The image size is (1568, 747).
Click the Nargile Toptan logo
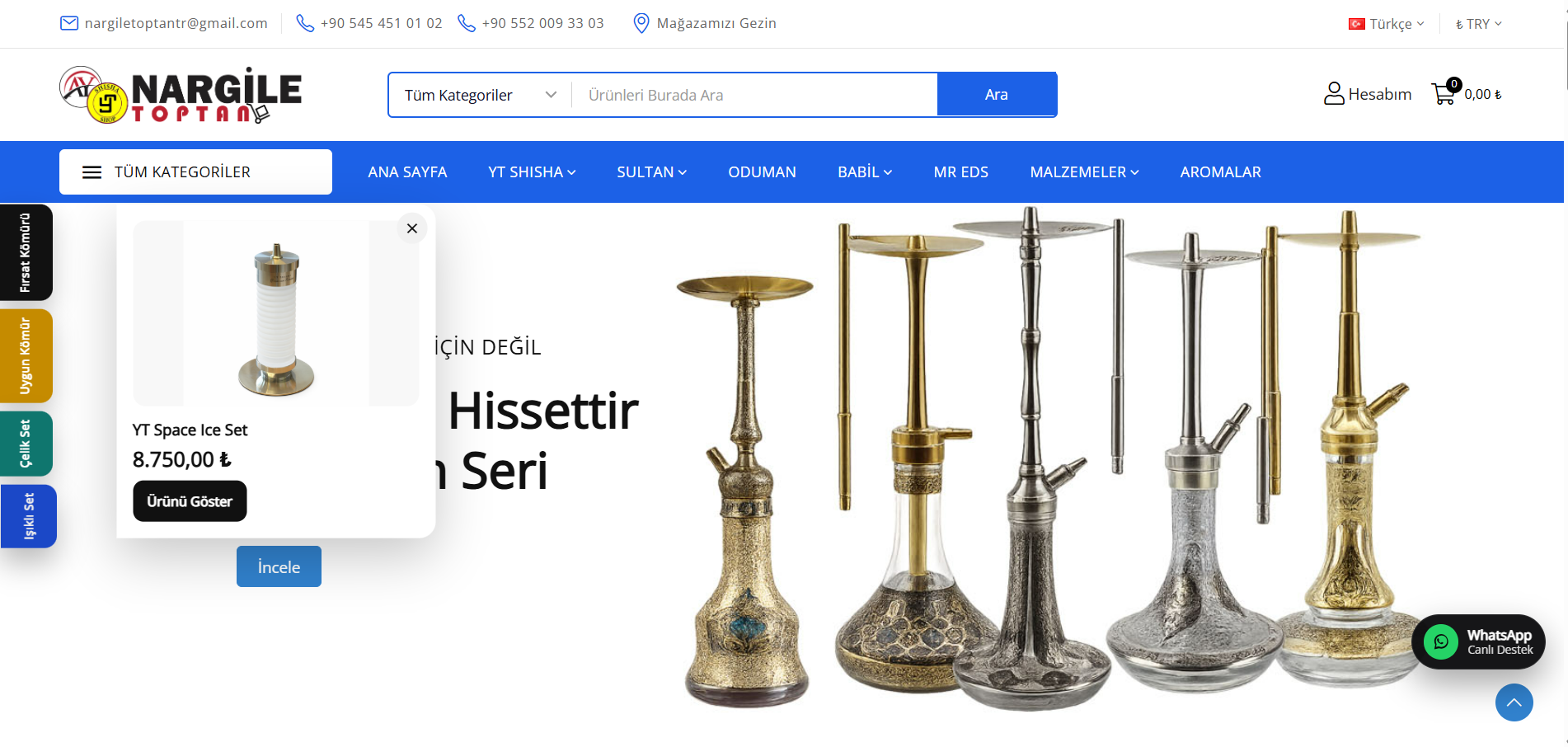point(181,95)
